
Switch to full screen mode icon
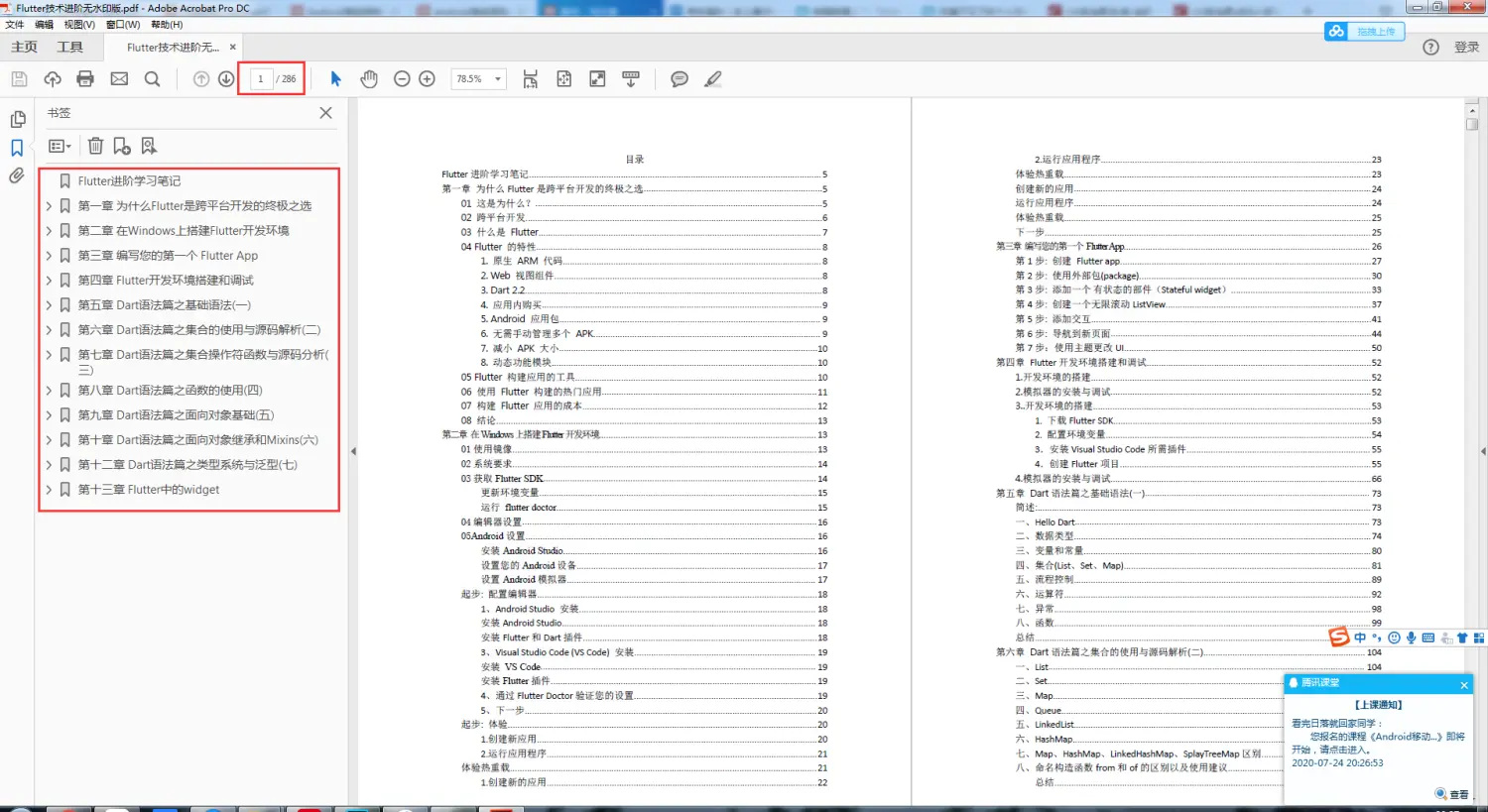click(597, 79)
